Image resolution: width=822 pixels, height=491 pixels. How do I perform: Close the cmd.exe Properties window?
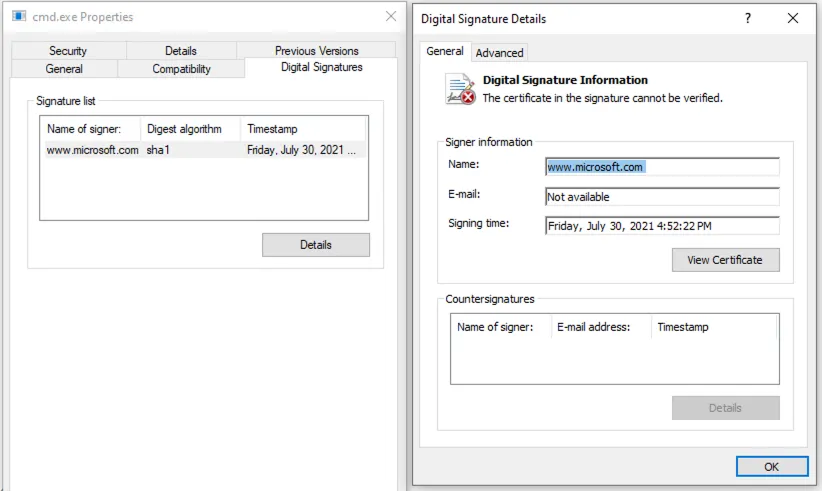[x=389, y=17]
